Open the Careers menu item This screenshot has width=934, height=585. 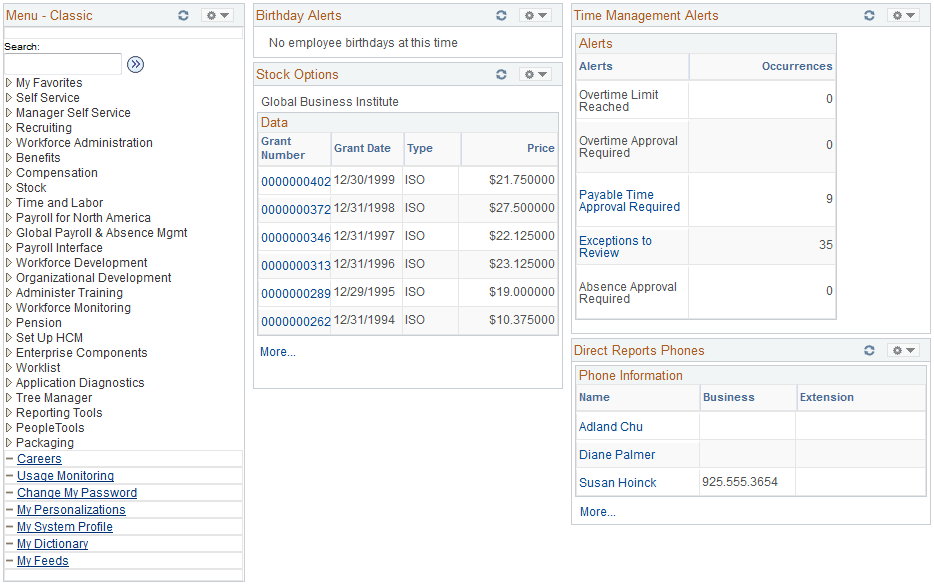(x=39, y=458)
